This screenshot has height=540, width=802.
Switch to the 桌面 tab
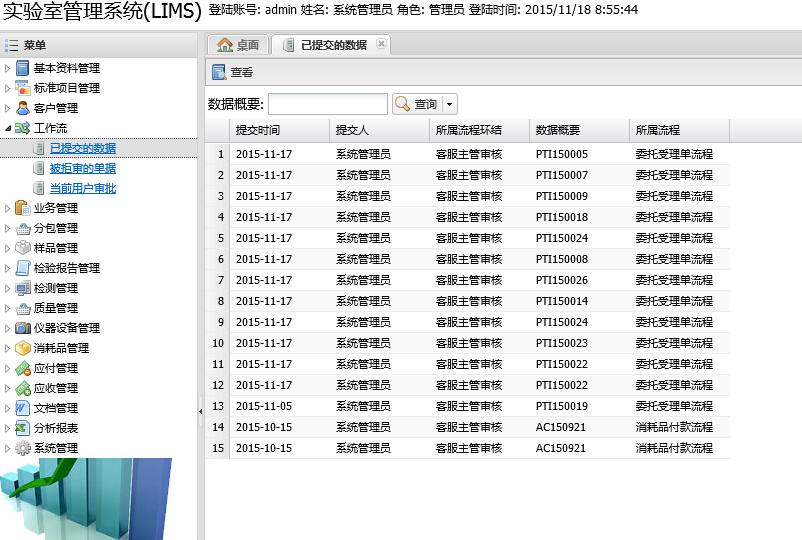pyautogui.click(x=239, y=45)
